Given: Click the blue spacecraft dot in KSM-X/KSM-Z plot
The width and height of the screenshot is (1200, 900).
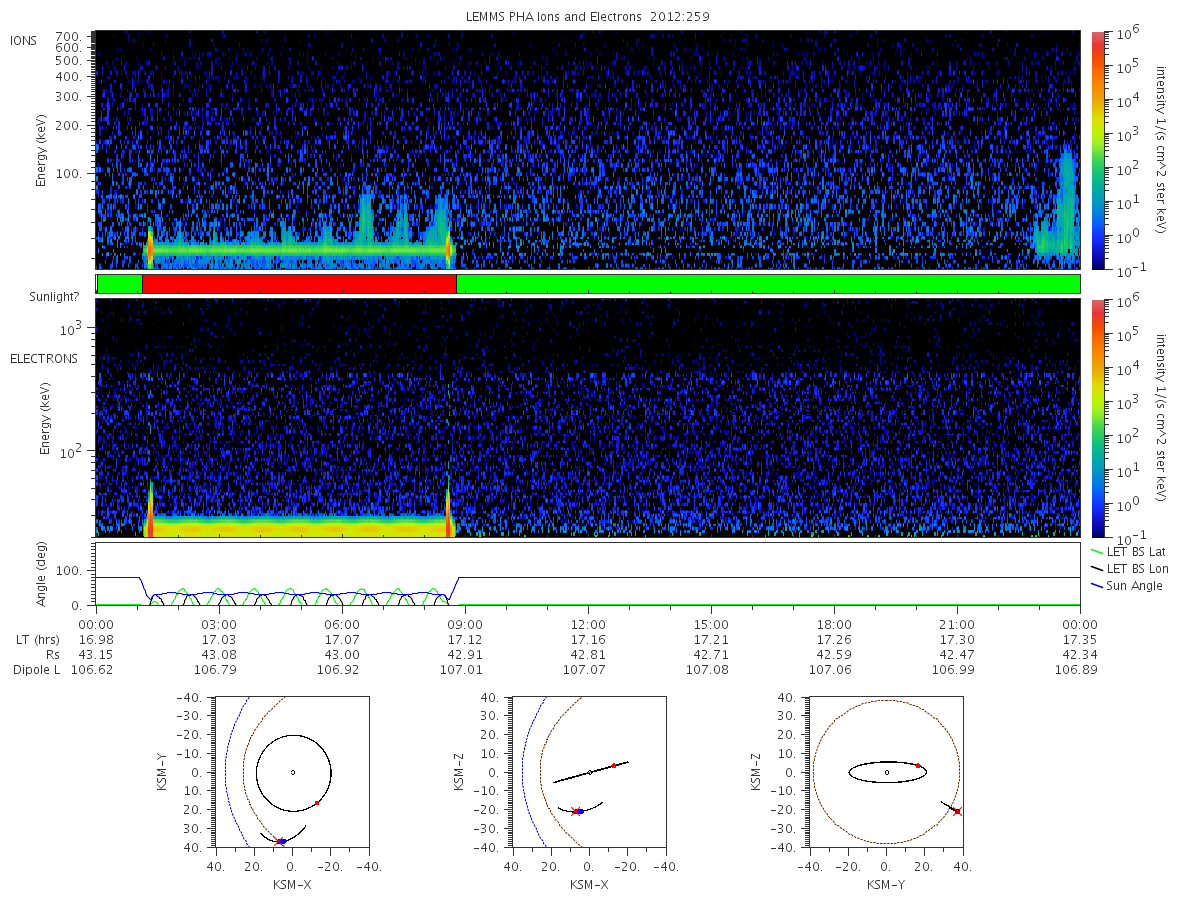Looking at the screenshot, I should pos(580,811).
